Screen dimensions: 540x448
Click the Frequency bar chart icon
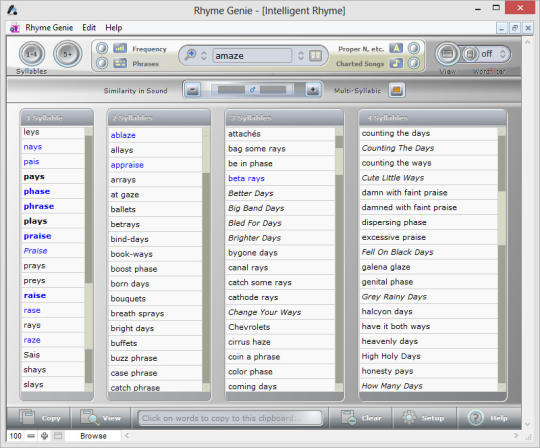pos(120,48)
